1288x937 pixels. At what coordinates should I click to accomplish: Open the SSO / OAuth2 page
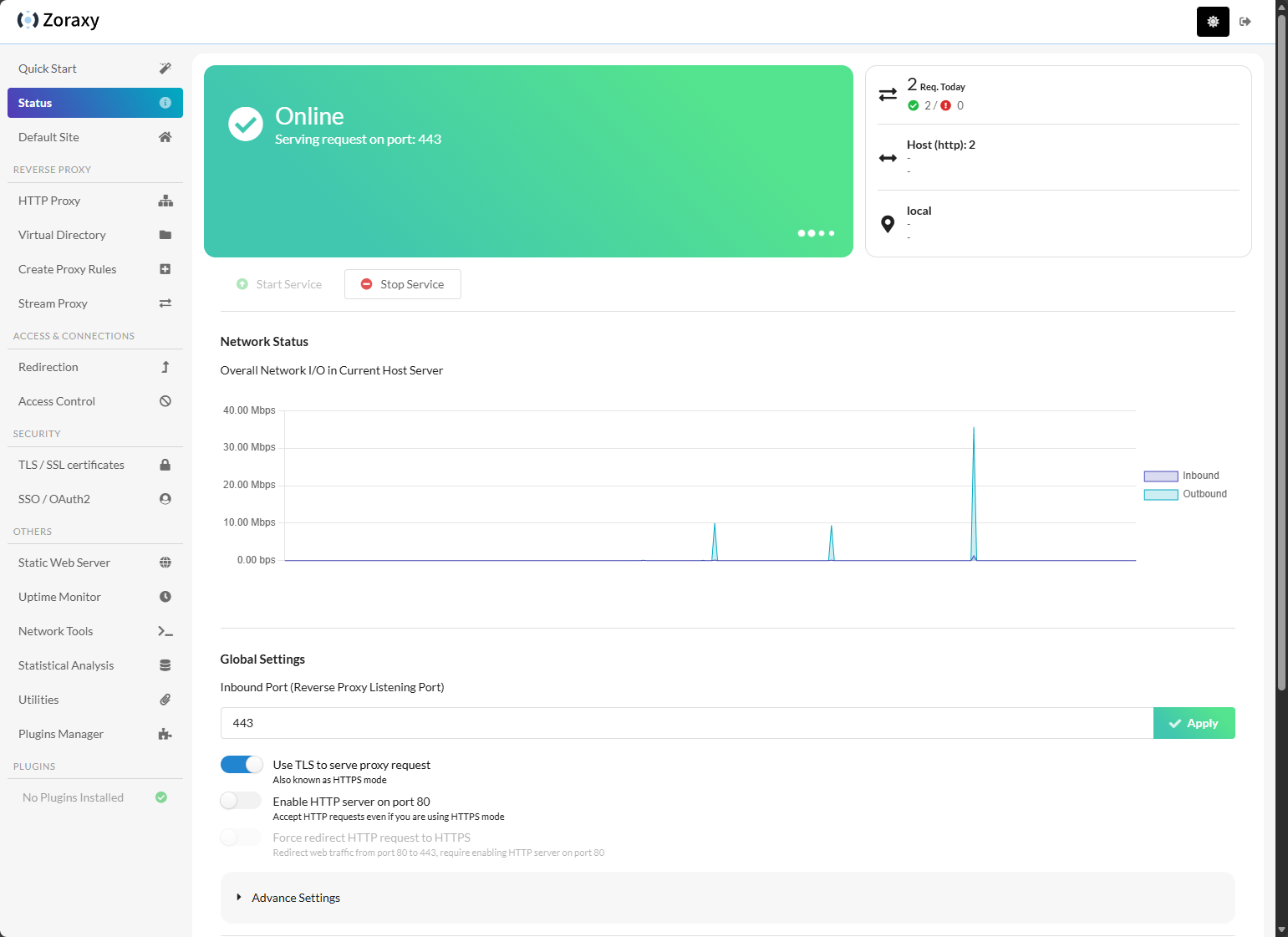[x=95, y=499]
